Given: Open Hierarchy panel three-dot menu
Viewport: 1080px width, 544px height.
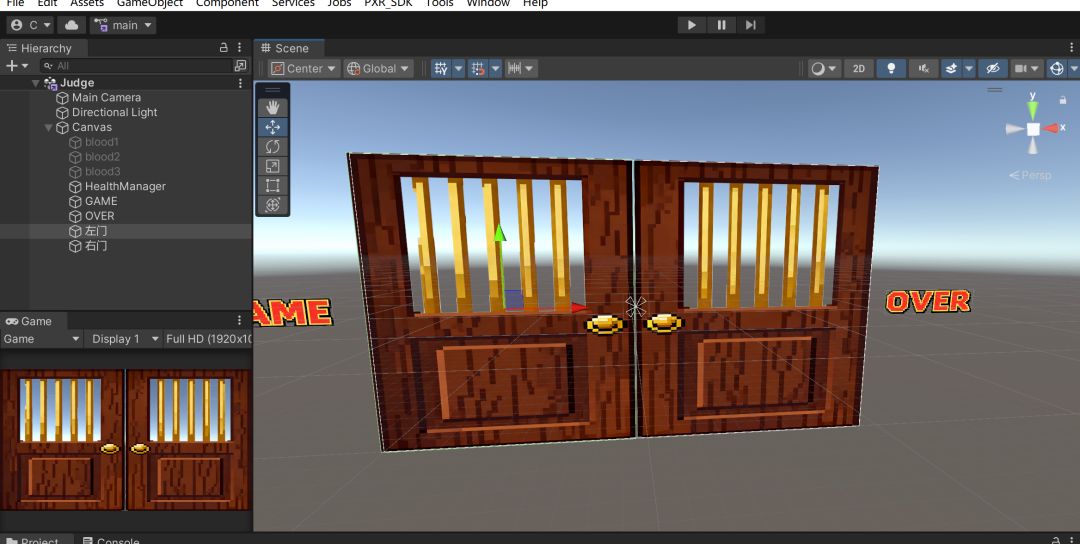Looking at the screenshot, I should 240,48.
